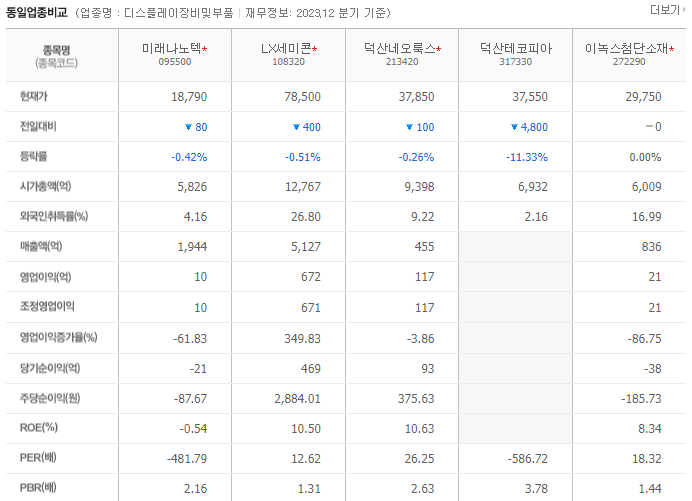The image size is (692, 501).
Task: Click the current price 37,550
Action: pyautogui.click(x=530, y=97)
